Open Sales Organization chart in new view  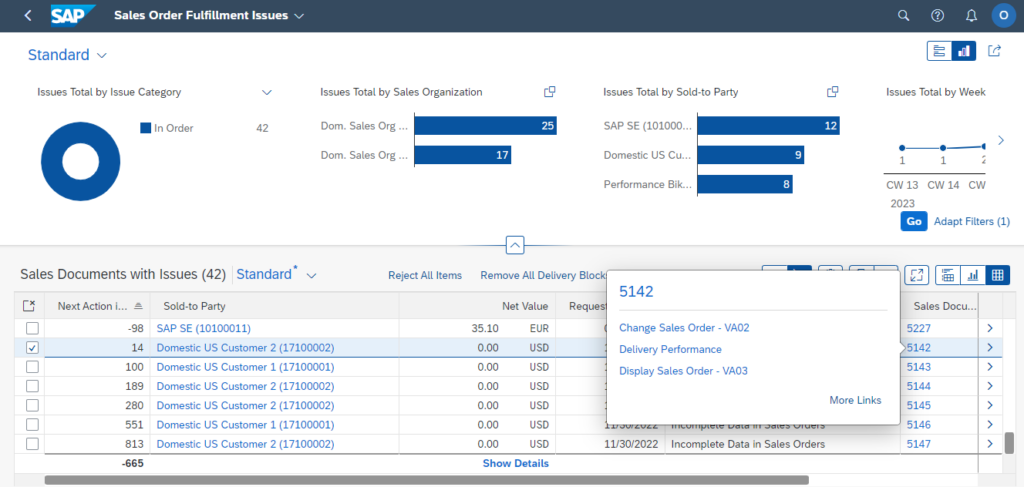click(x=549, y=92)
